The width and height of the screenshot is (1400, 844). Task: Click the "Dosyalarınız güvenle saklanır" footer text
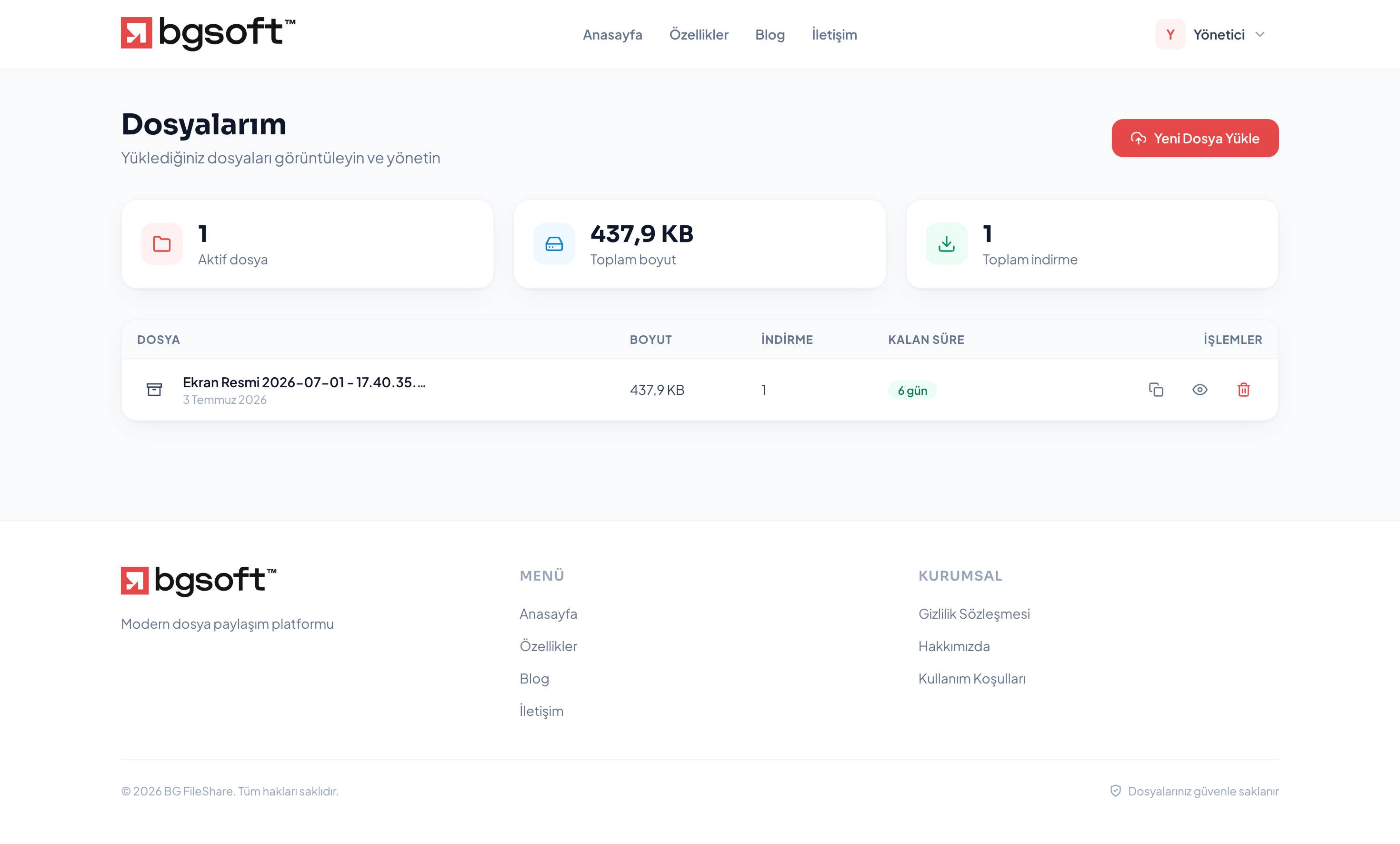pyautogui.click(x=1203, y=792)
